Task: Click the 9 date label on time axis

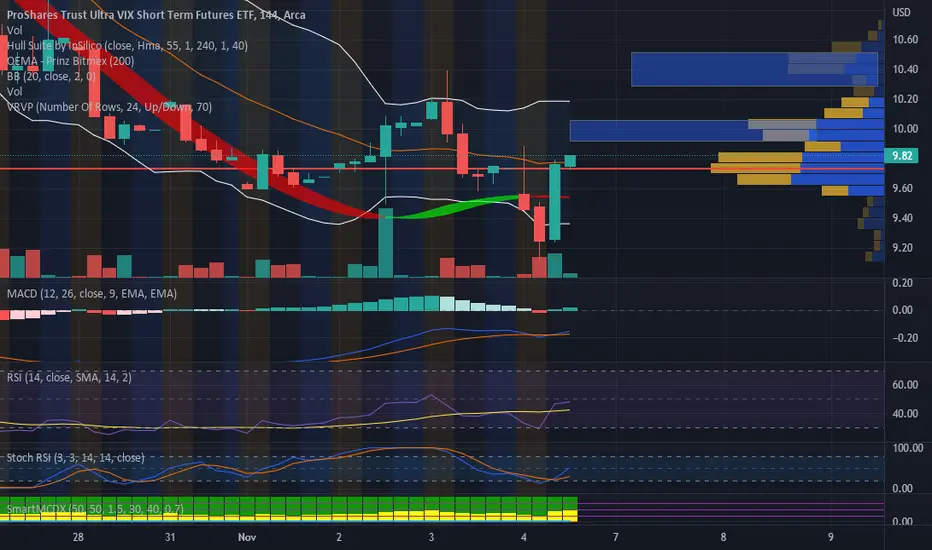Action: [x=830, y=537]
